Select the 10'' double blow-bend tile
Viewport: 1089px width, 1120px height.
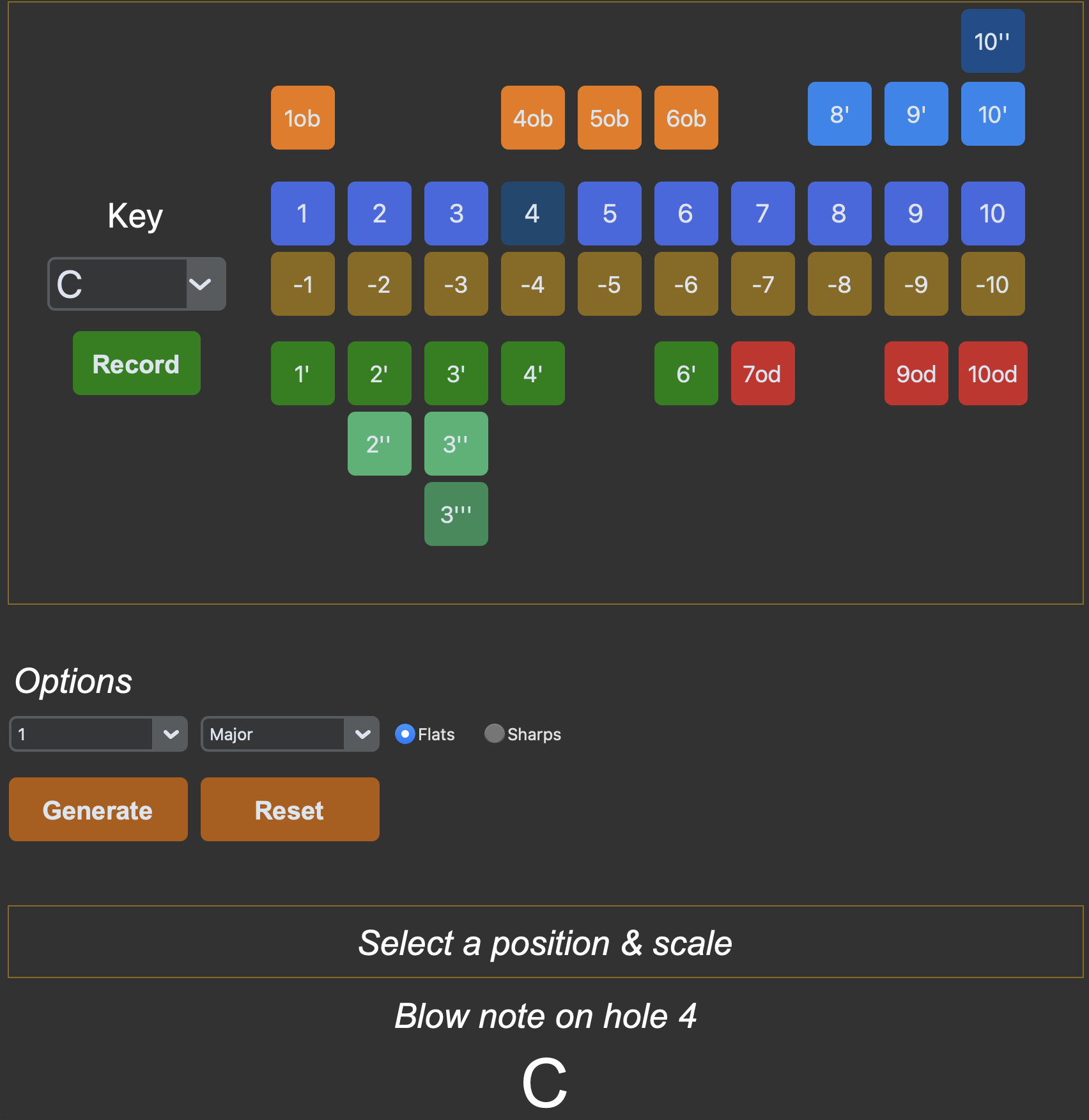(992, 41)
